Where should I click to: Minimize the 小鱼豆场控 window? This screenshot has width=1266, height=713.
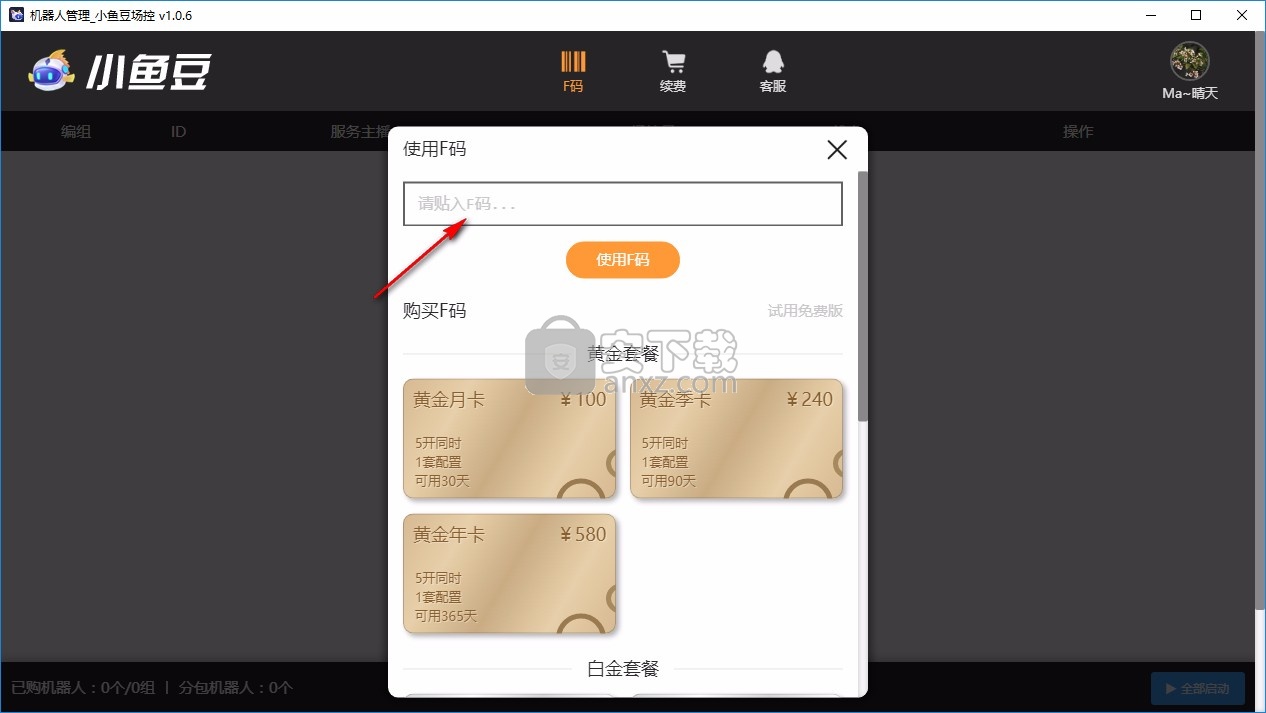(1150, 15)
